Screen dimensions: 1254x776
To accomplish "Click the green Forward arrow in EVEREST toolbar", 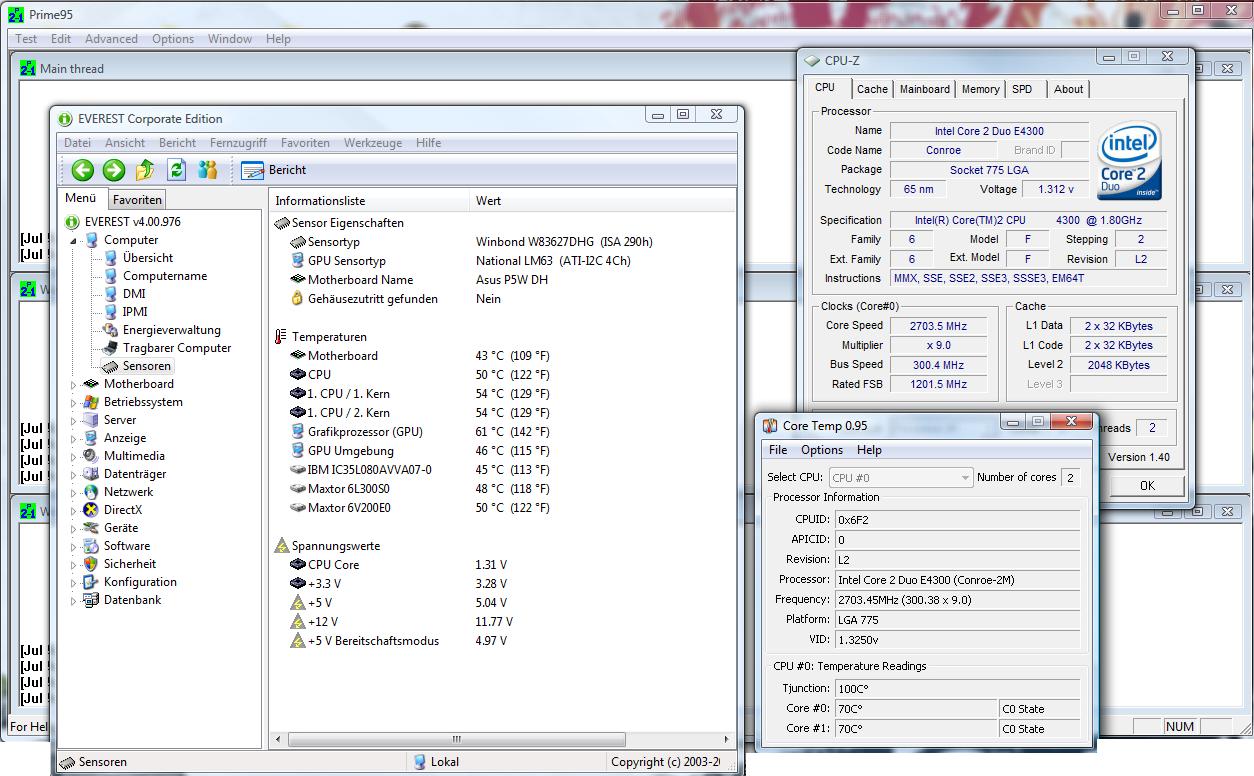I will point(114,170).
